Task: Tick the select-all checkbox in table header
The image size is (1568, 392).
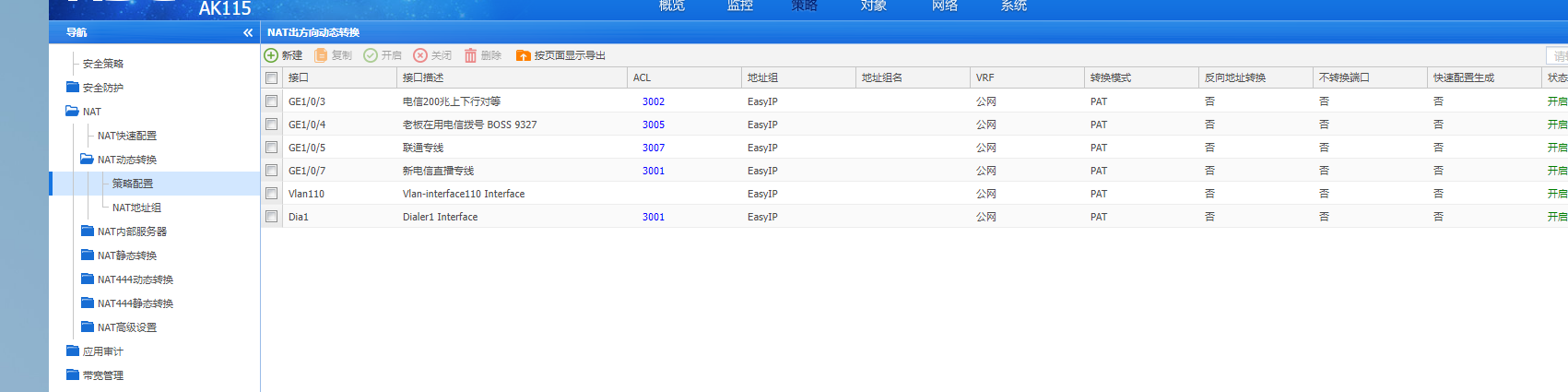Action: [271, 77]
